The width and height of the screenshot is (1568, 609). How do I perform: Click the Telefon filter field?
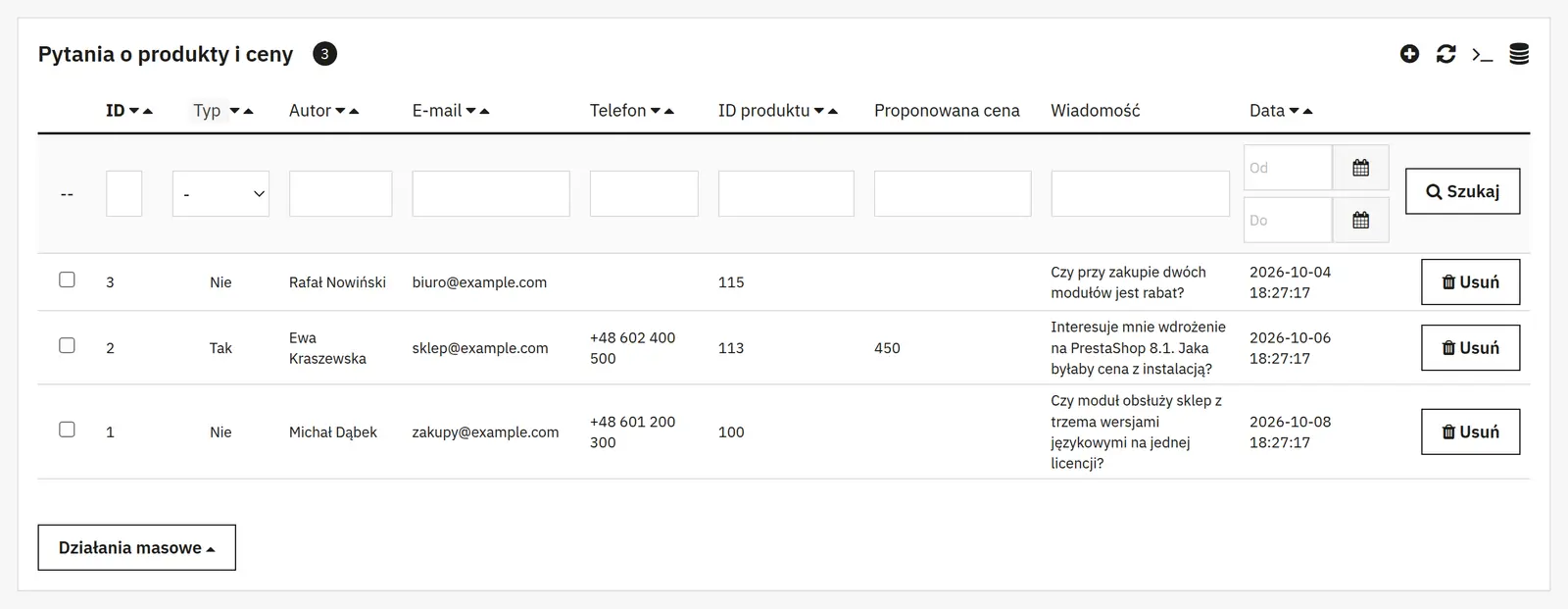[644, 194]
